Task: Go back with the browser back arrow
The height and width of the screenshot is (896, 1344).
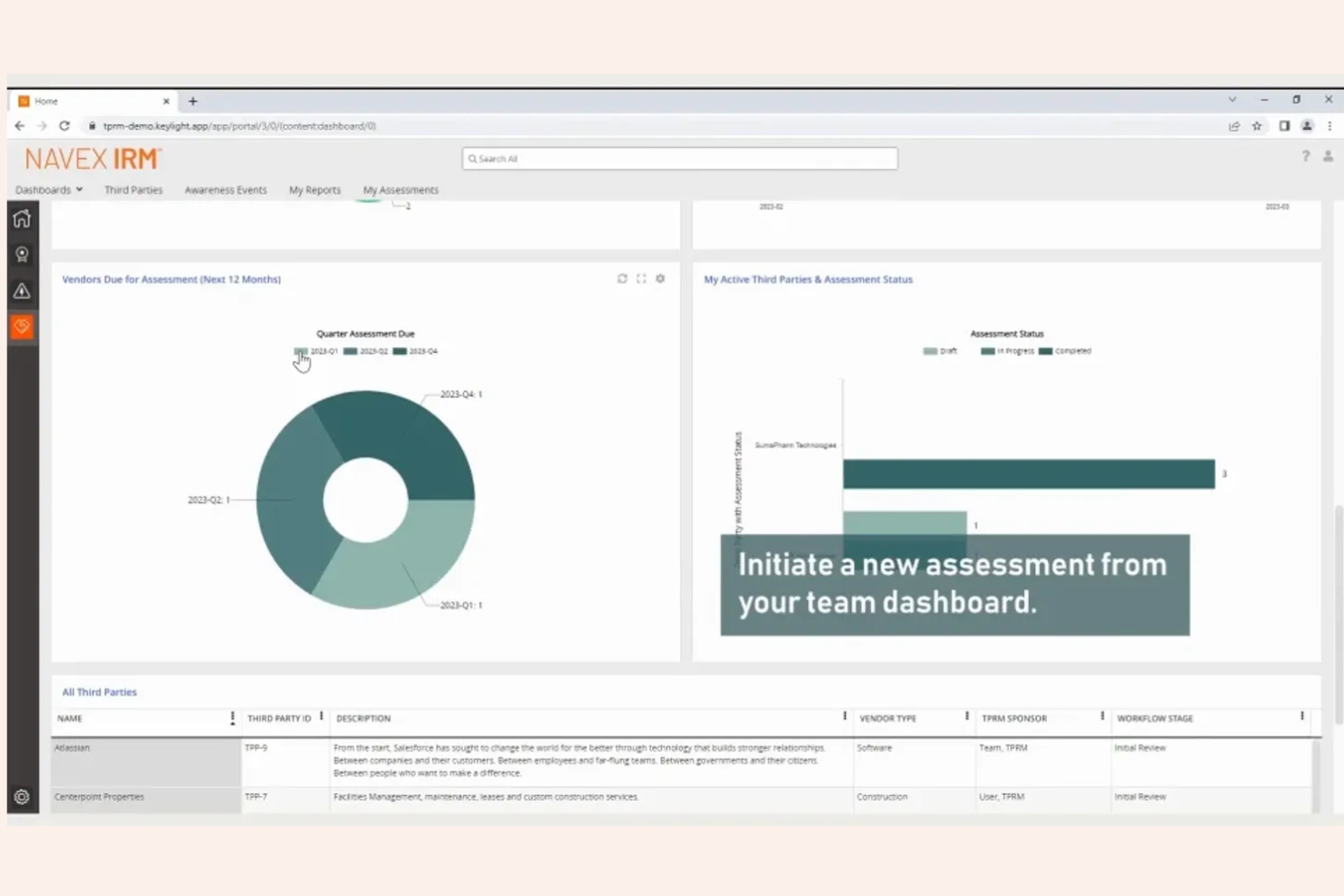Action: click(x=19, y=126)
